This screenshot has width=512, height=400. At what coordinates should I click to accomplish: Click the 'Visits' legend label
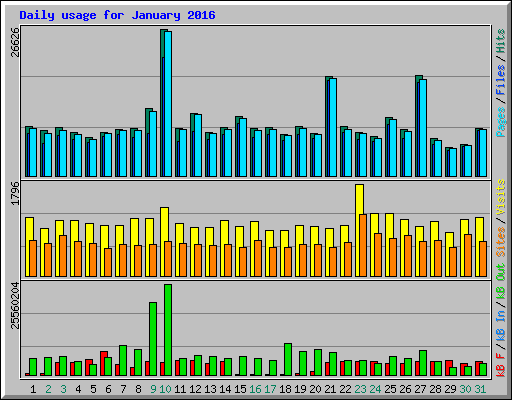click(501, 197)
